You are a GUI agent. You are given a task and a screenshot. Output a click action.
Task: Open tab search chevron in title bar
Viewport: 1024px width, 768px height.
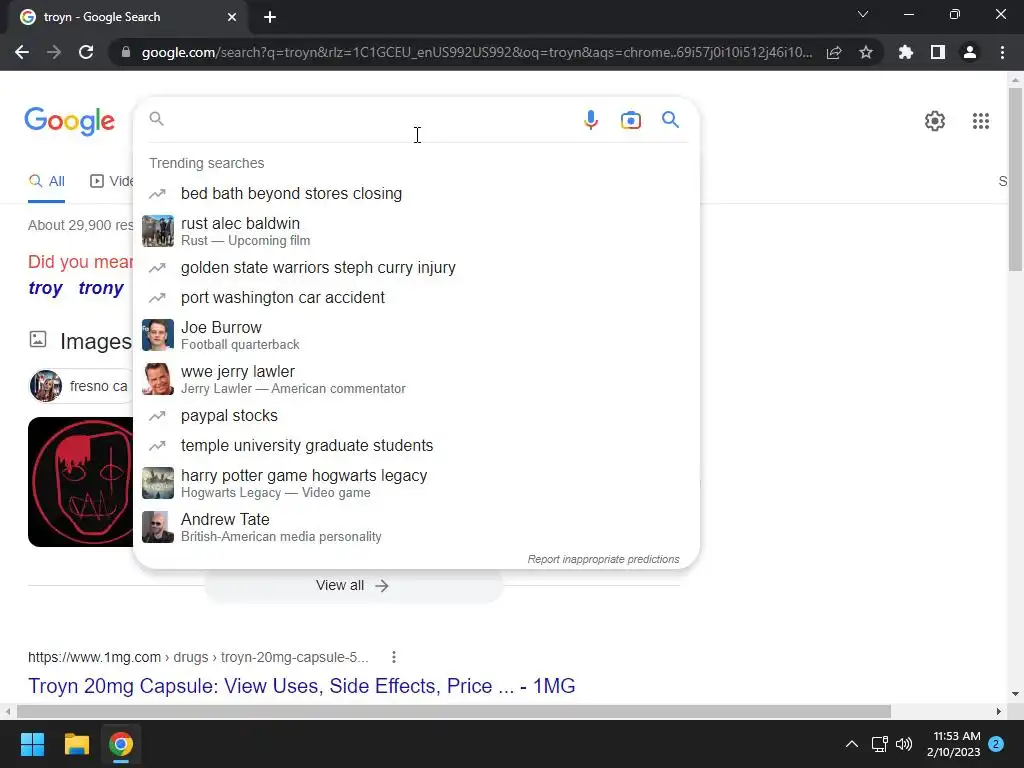[x=863, y=14]
